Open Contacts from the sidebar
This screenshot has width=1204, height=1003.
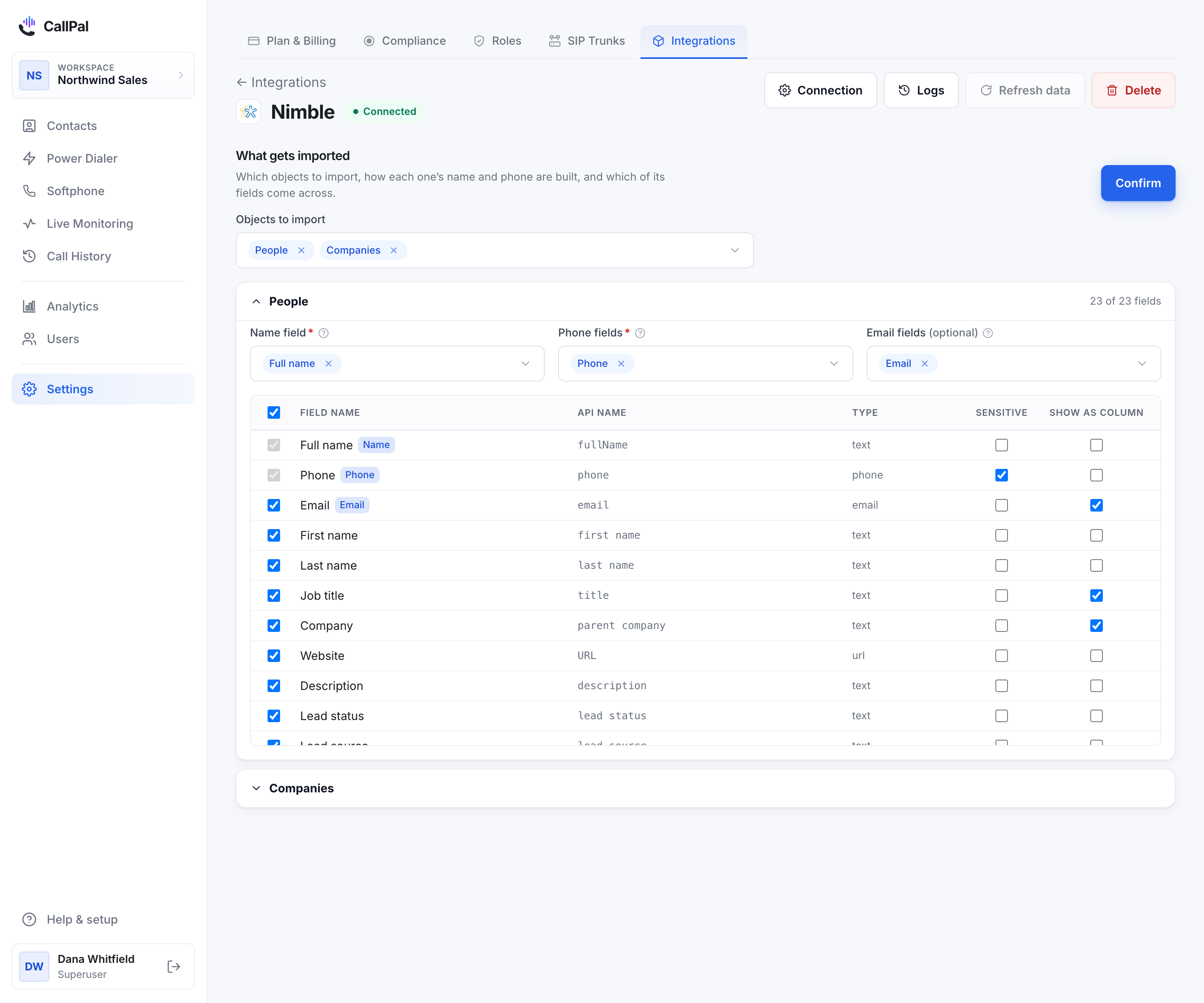point(103,125)
